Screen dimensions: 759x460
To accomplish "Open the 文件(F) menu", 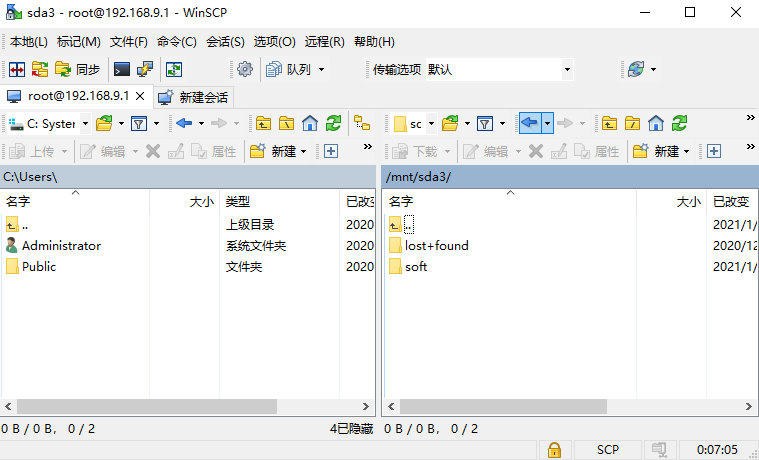I will click(x=129, y=42).
